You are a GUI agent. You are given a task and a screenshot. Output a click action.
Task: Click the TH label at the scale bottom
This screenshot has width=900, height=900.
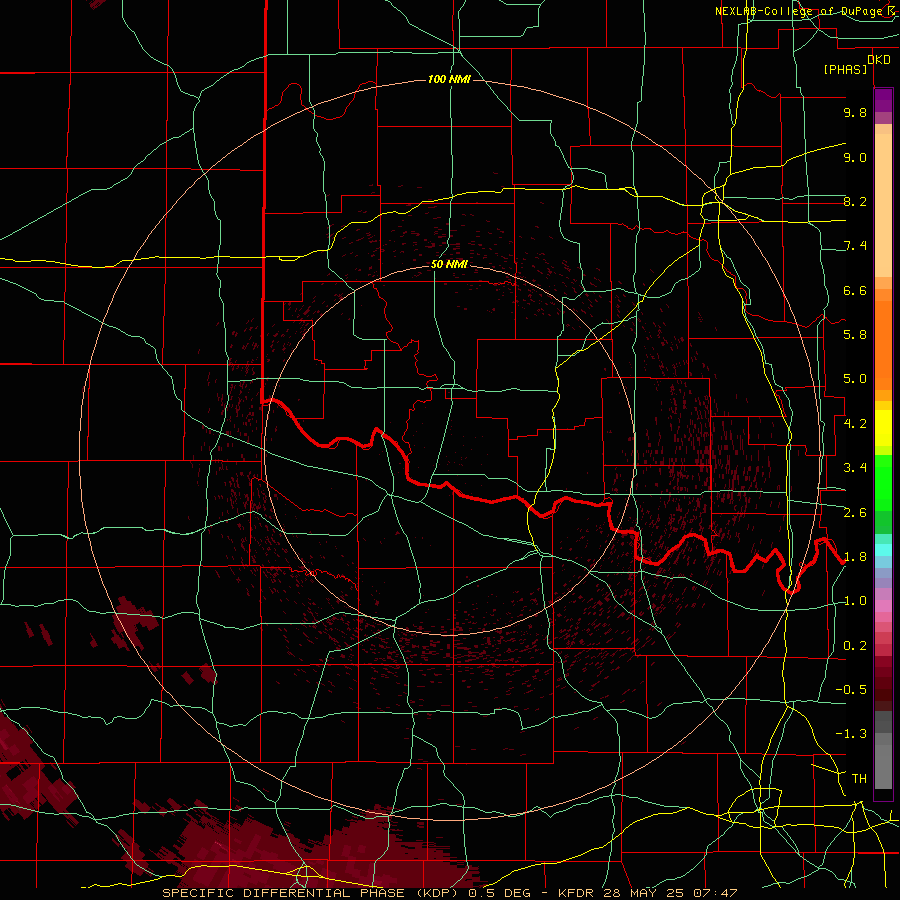[859, 779]
